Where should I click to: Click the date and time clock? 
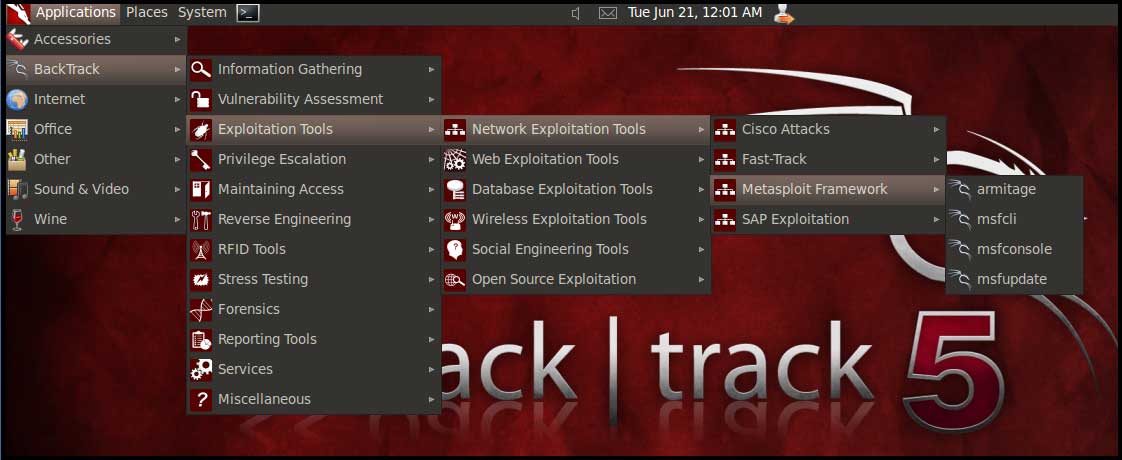(x=694, y=13)
